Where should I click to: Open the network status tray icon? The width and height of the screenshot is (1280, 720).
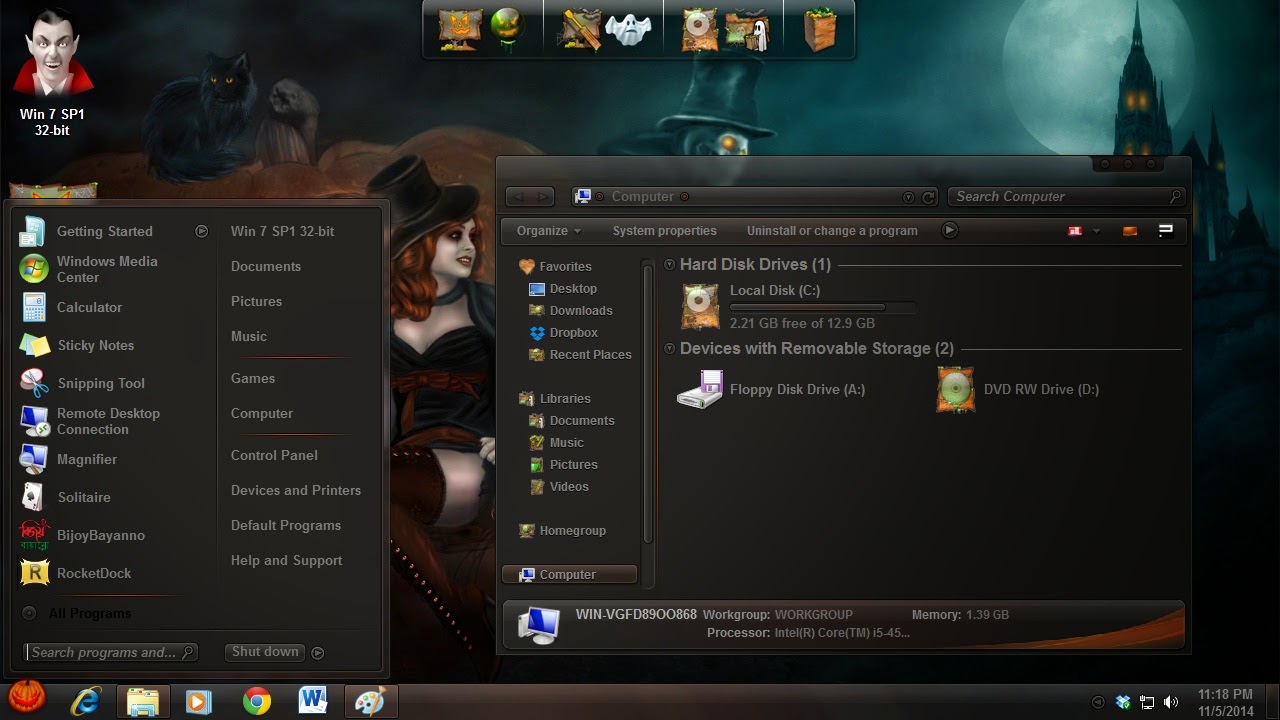coord(1147,702)
